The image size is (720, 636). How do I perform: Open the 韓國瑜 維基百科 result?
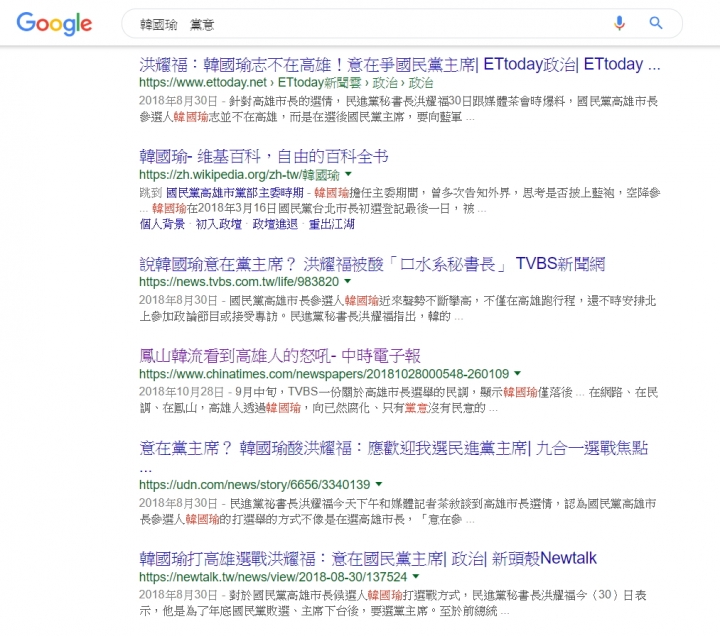point(264,157)
